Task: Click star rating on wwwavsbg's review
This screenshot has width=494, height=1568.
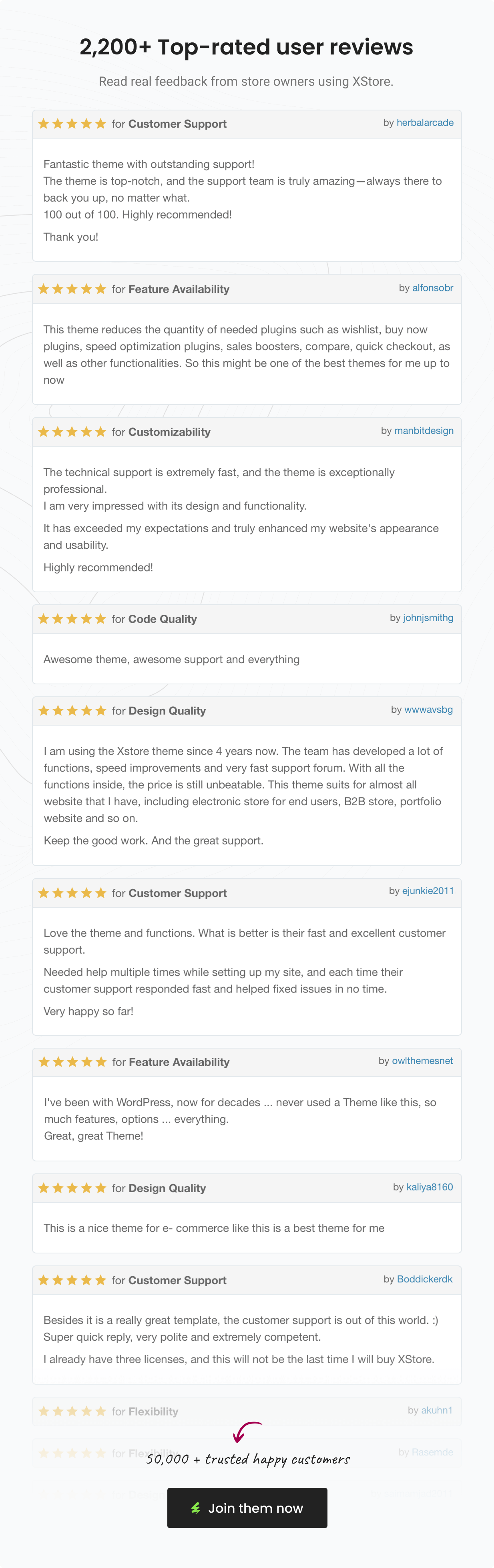Action: 72,711
